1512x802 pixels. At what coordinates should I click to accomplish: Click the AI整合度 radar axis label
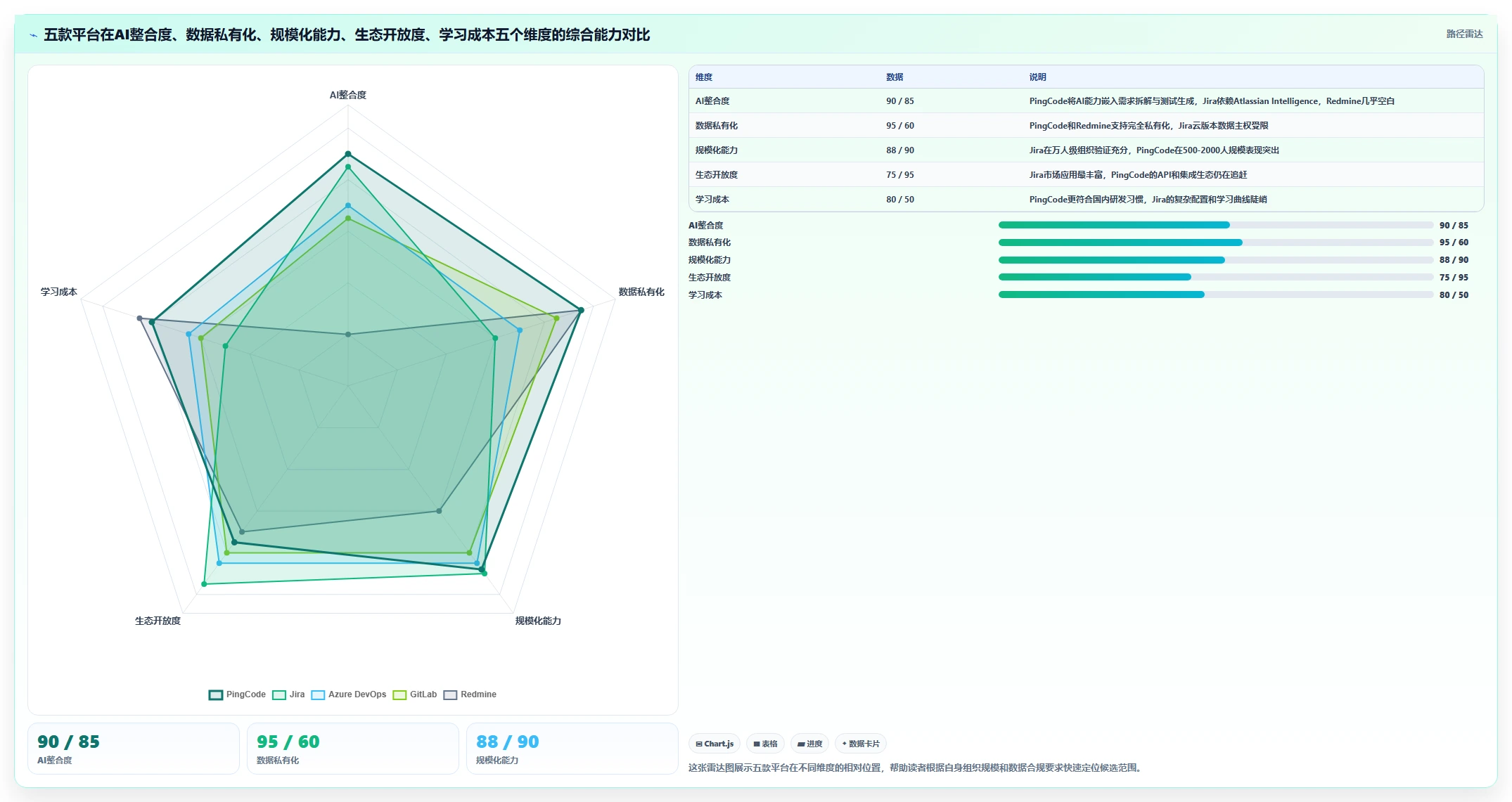pos(348,95)
